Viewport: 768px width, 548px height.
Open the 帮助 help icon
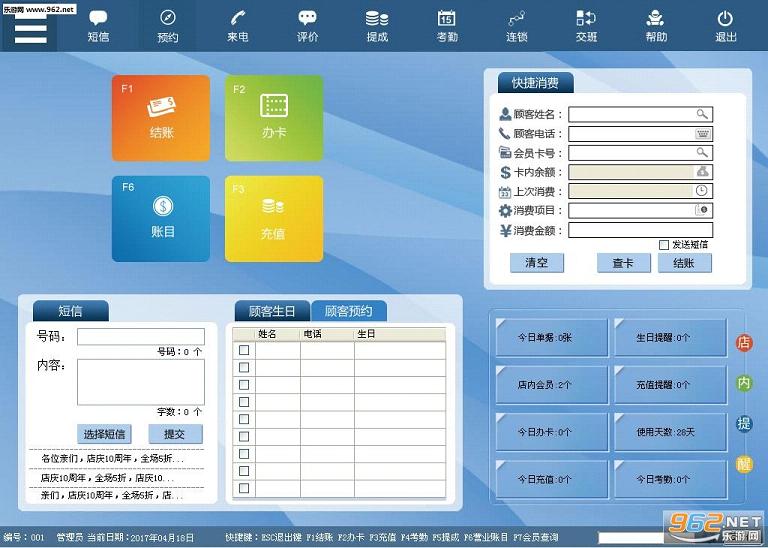click(x=656, y=26)
